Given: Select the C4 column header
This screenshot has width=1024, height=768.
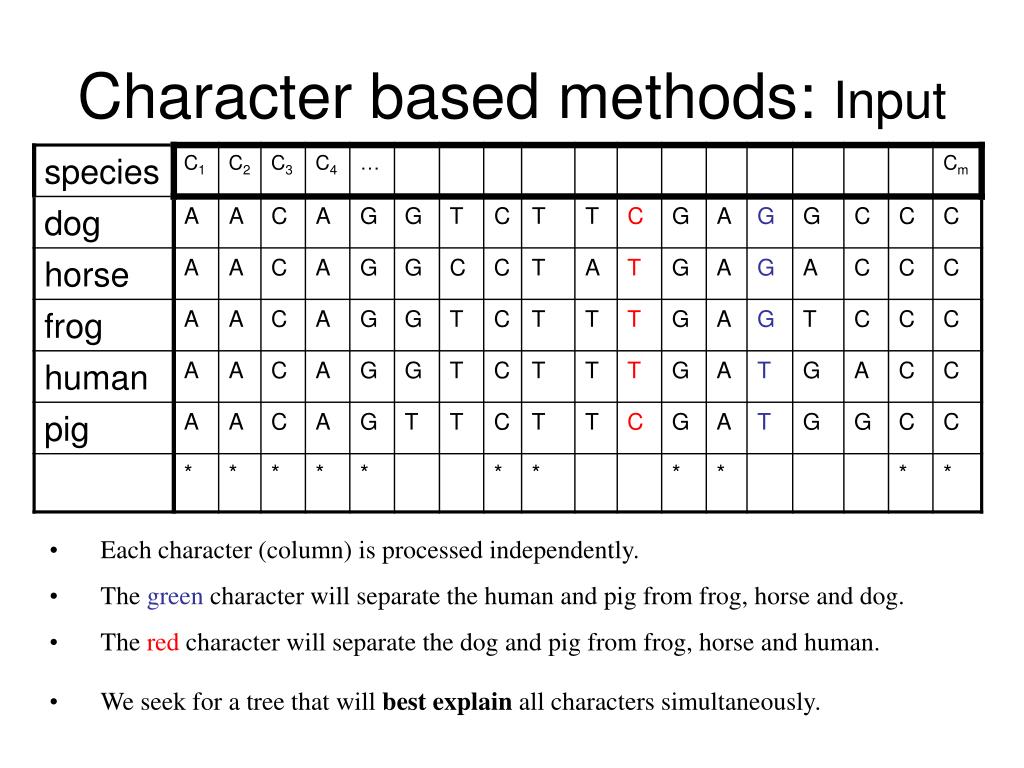Looking at the screenshot, I should [327, 170].
